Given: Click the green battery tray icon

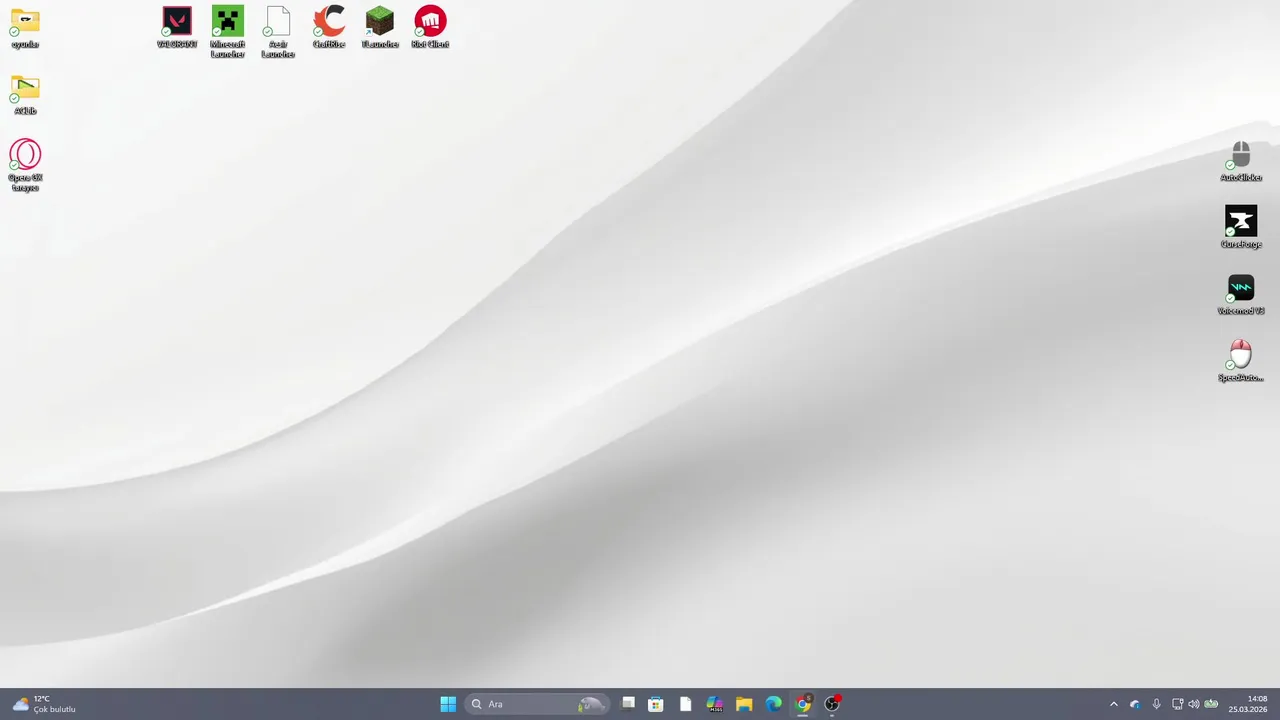Looking at the screenshot, I should pyautogui.click(x=1211, y=704).
